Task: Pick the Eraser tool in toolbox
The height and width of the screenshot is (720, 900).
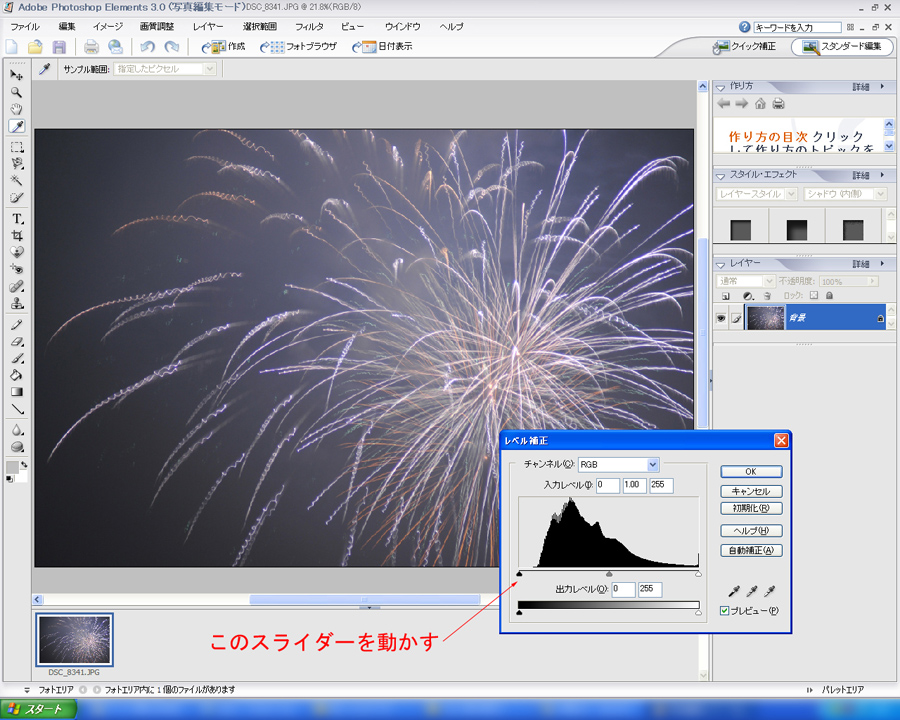Action: point(17,341)
